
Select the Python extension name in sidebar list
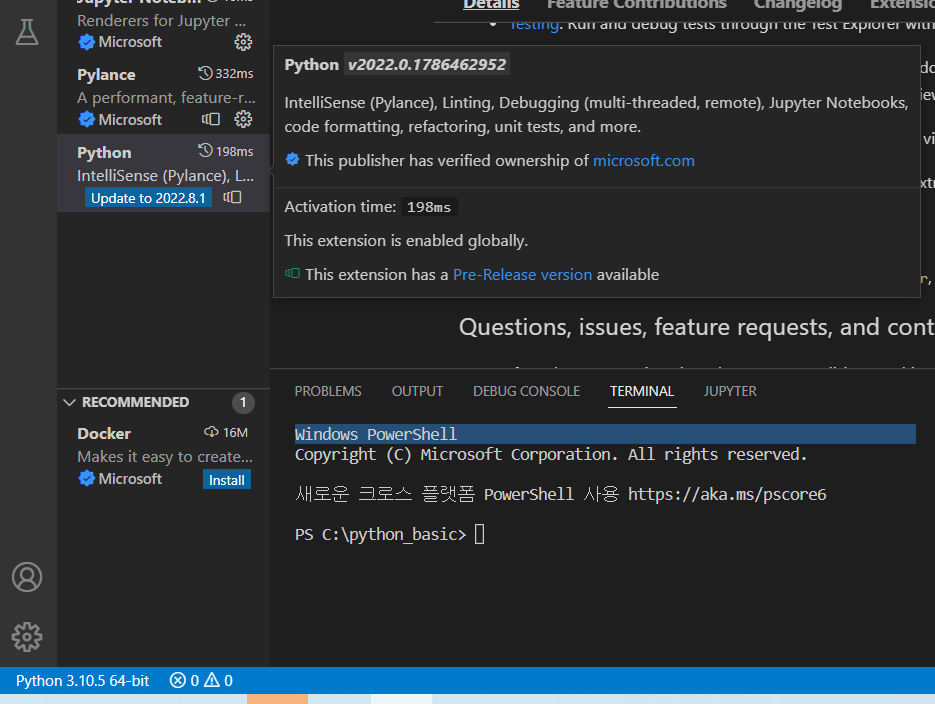point(104,153)
